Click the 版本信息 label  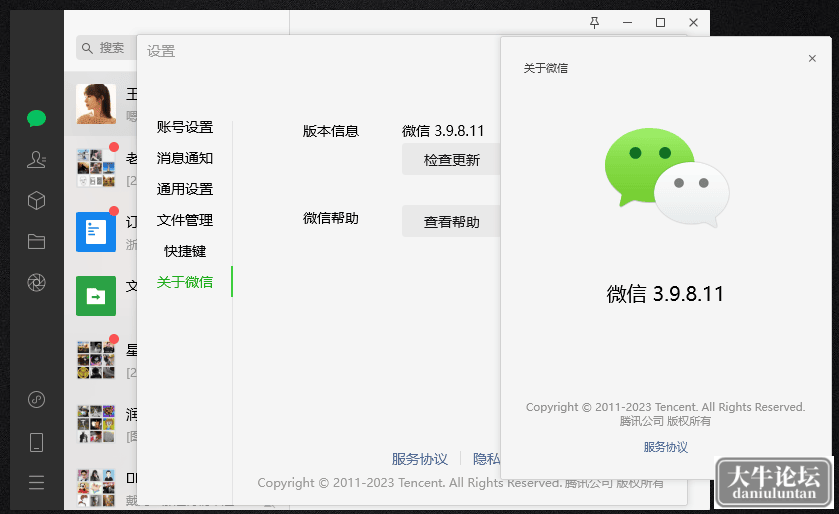coord(331,131)
